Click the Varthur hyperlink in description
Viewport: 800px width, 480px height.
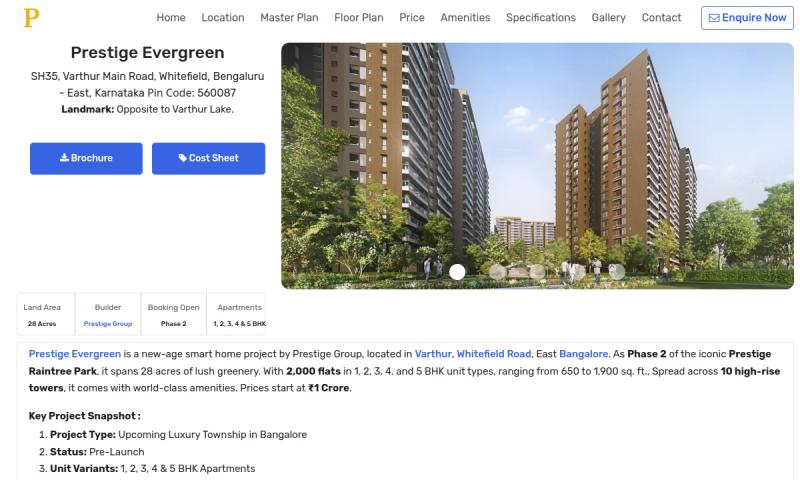433,354
